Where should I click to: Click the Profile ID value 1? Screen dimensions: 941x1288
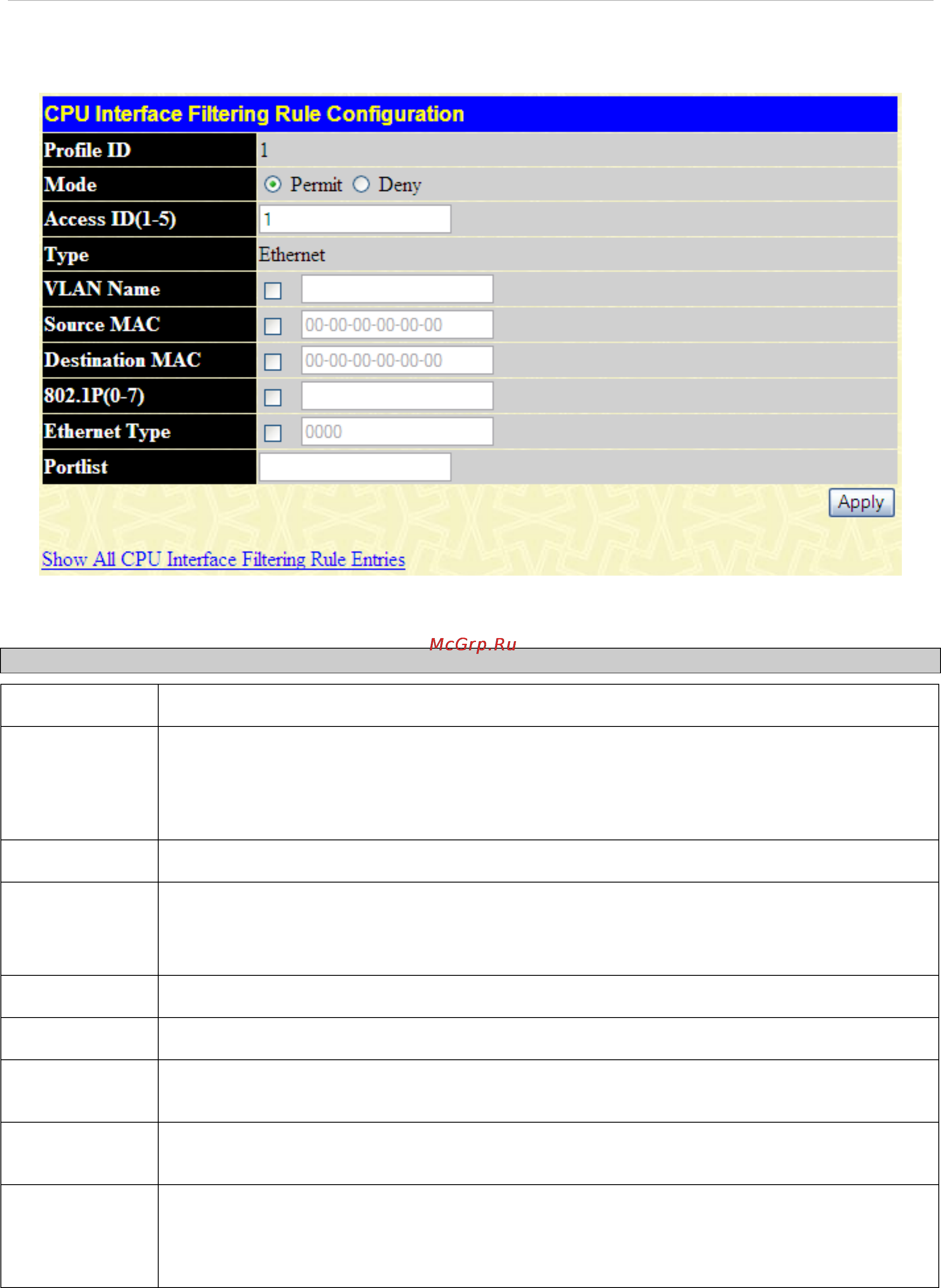coord(264,150)
